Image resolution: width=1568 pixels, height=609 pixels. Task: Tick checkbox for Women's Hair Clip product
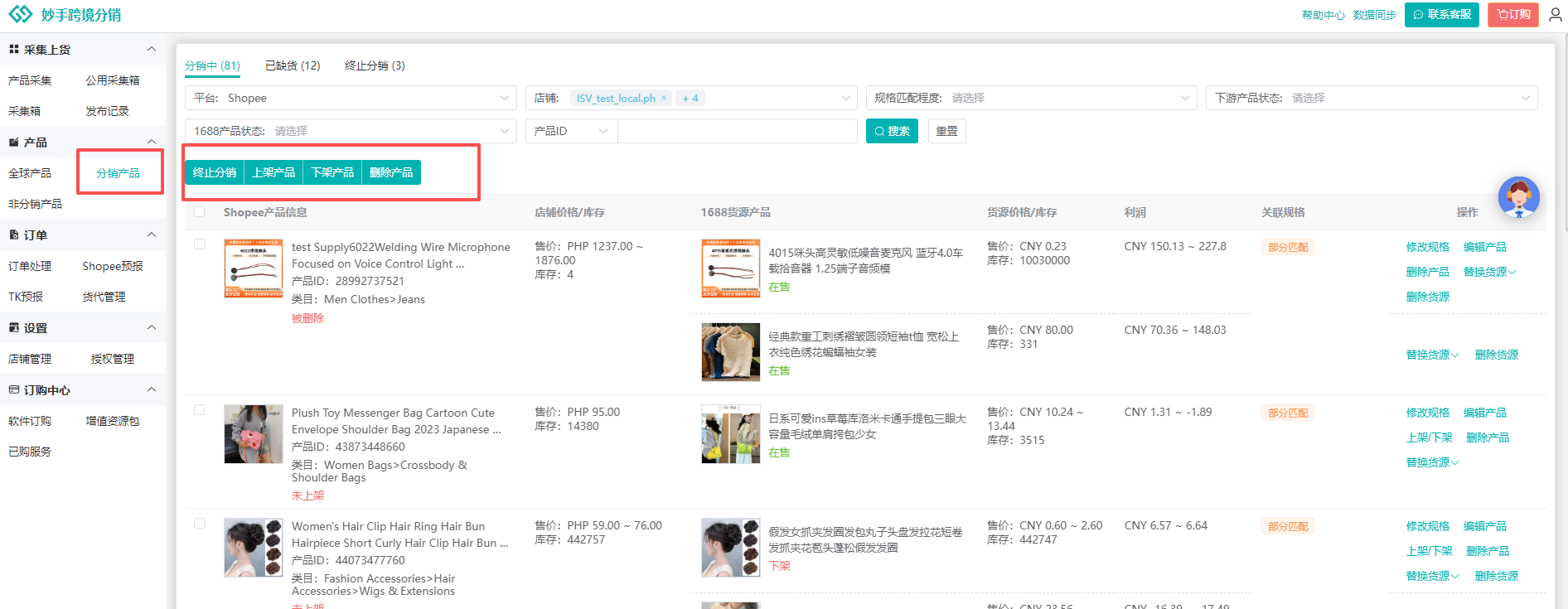click(x=199, y=524)
